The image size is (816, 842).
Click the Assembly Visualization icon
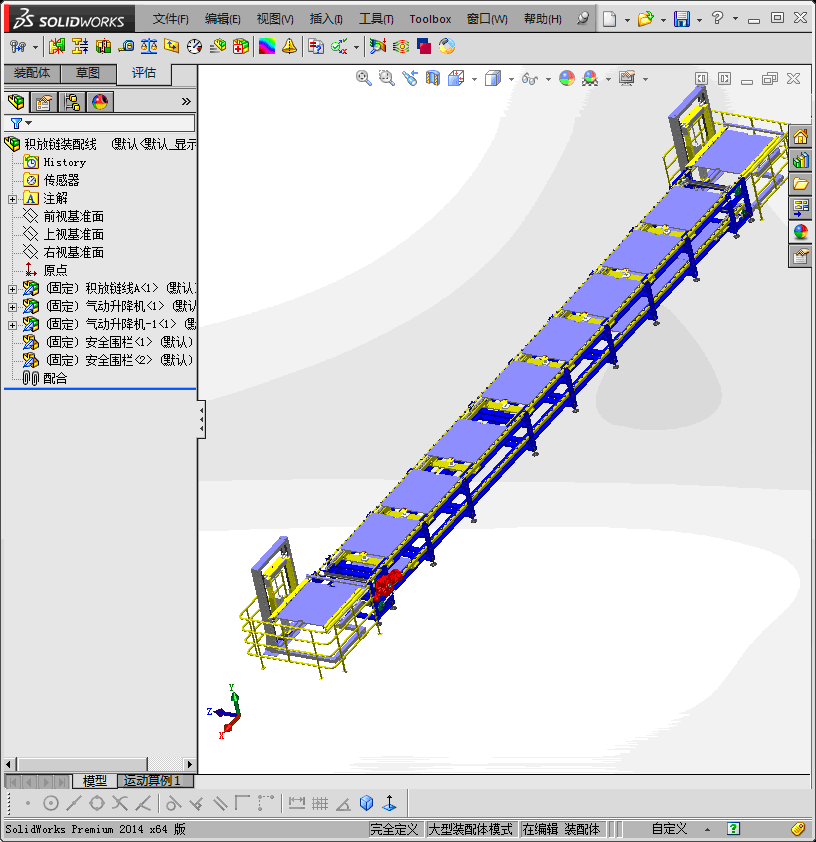coord(217,47)
